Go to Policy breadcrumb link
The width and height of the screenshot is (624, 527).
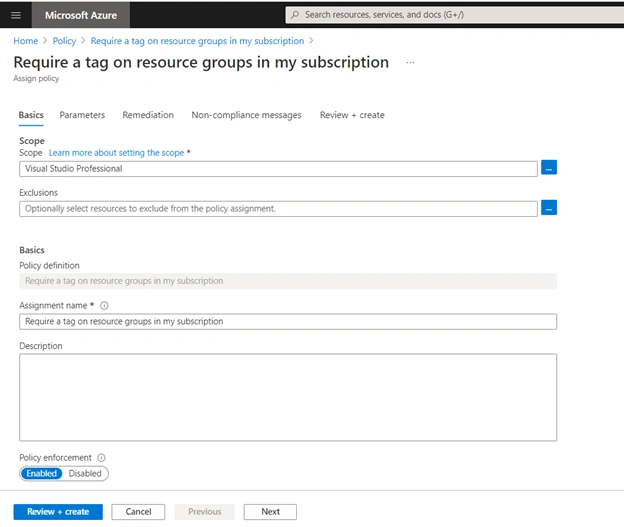pos(64,41)
